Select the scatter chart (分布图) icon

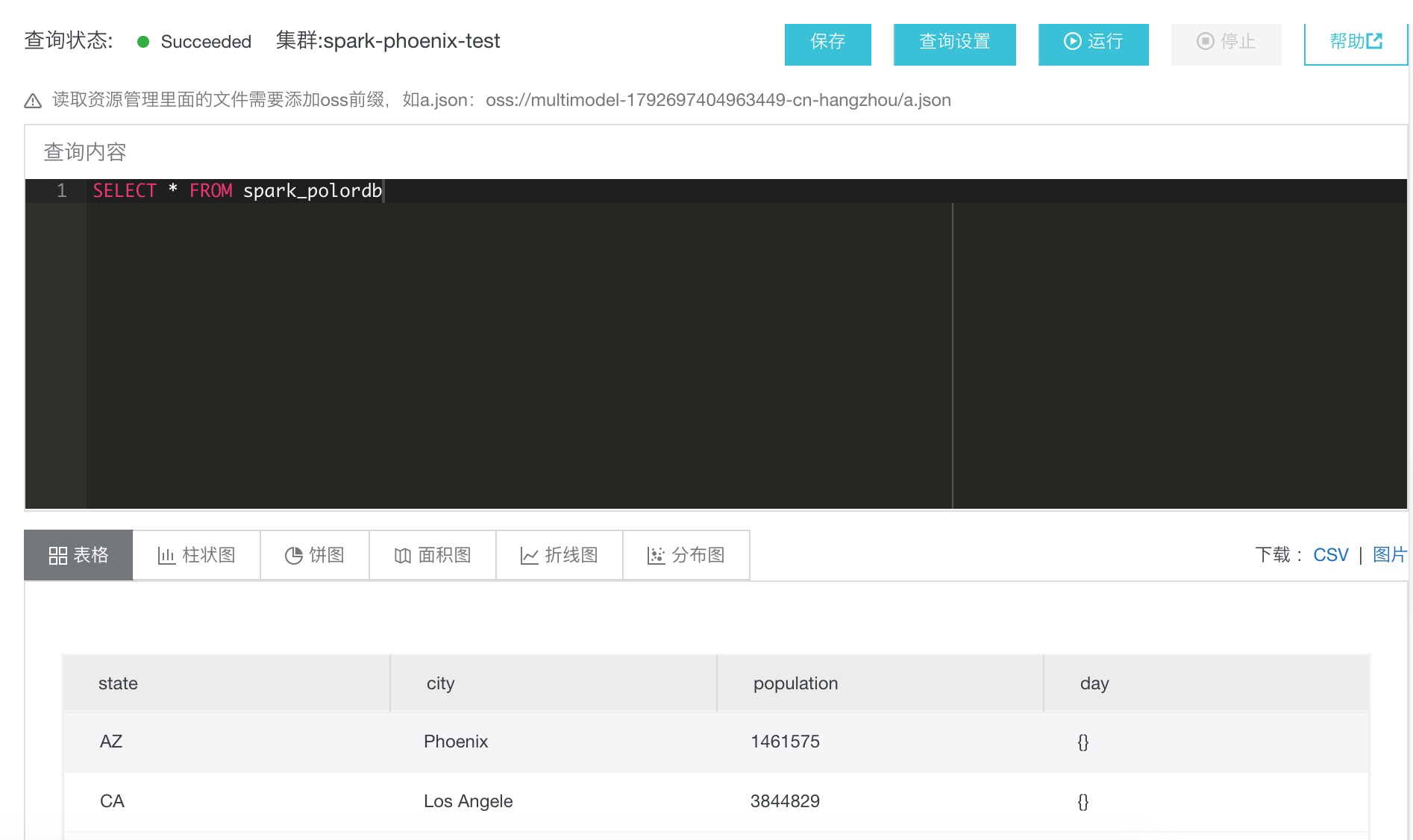655,555
